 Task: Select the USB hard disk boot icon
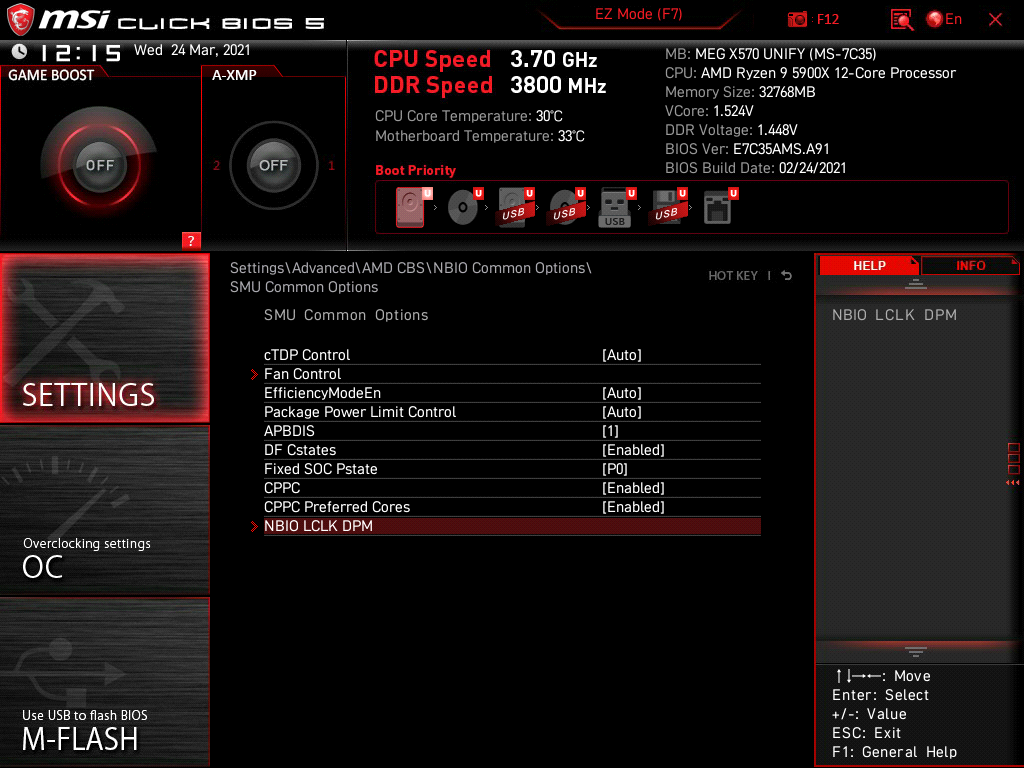516,207
